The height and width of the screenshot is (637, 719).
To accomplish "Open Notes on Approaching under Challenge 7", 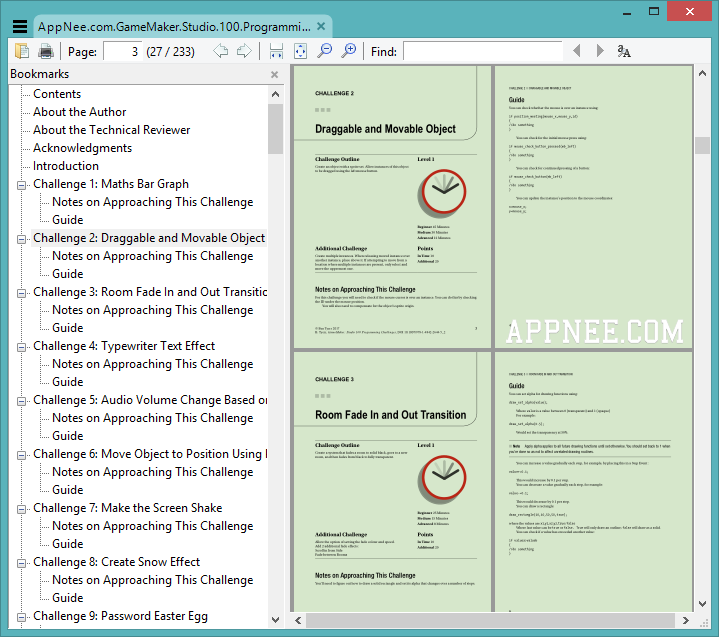I will point(153,526).
